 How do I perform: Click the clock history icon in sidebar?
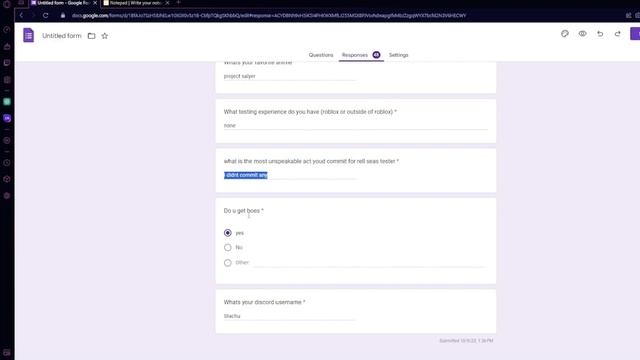point(7,163)
